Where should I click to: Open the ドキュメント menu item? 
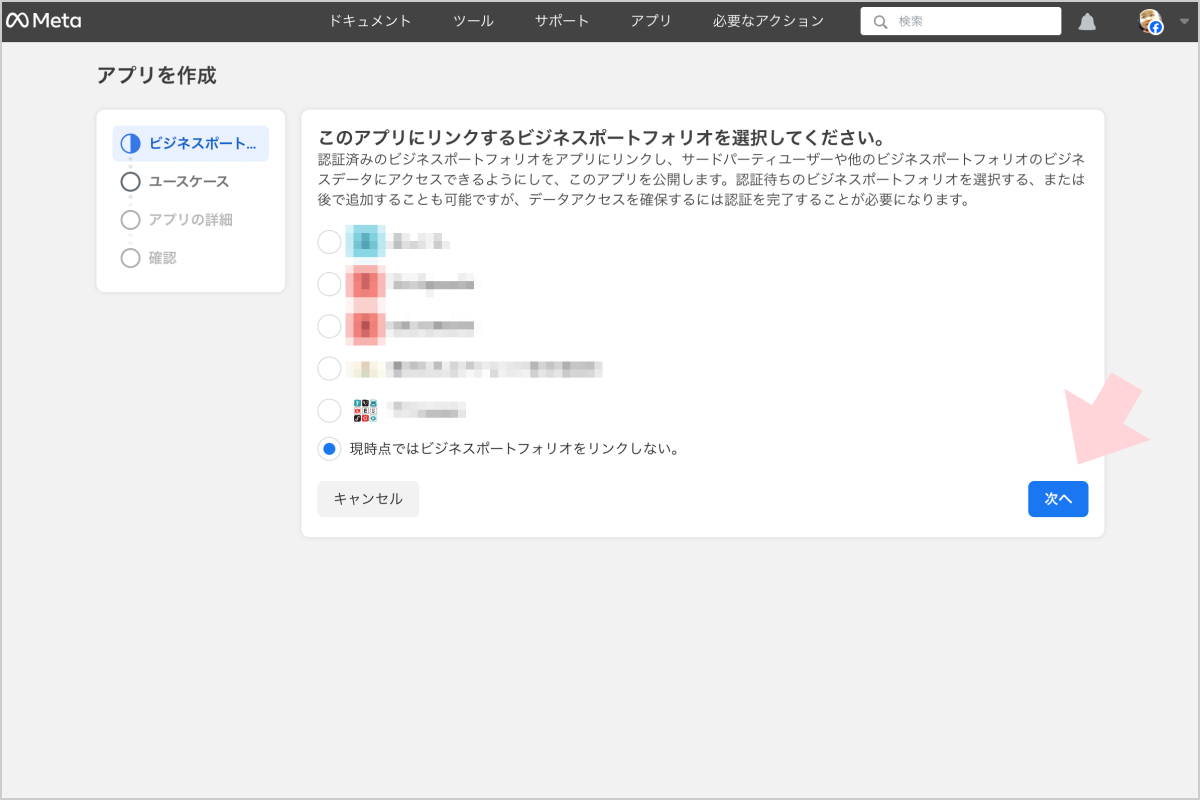(x=370, y=21)
